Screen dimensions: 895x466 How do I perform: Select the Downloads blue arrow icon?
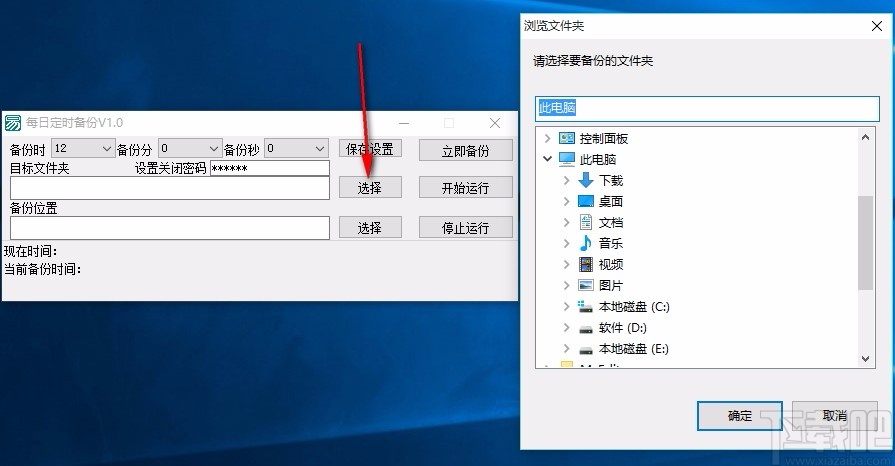pyautogui.click(x=586, y=180)
